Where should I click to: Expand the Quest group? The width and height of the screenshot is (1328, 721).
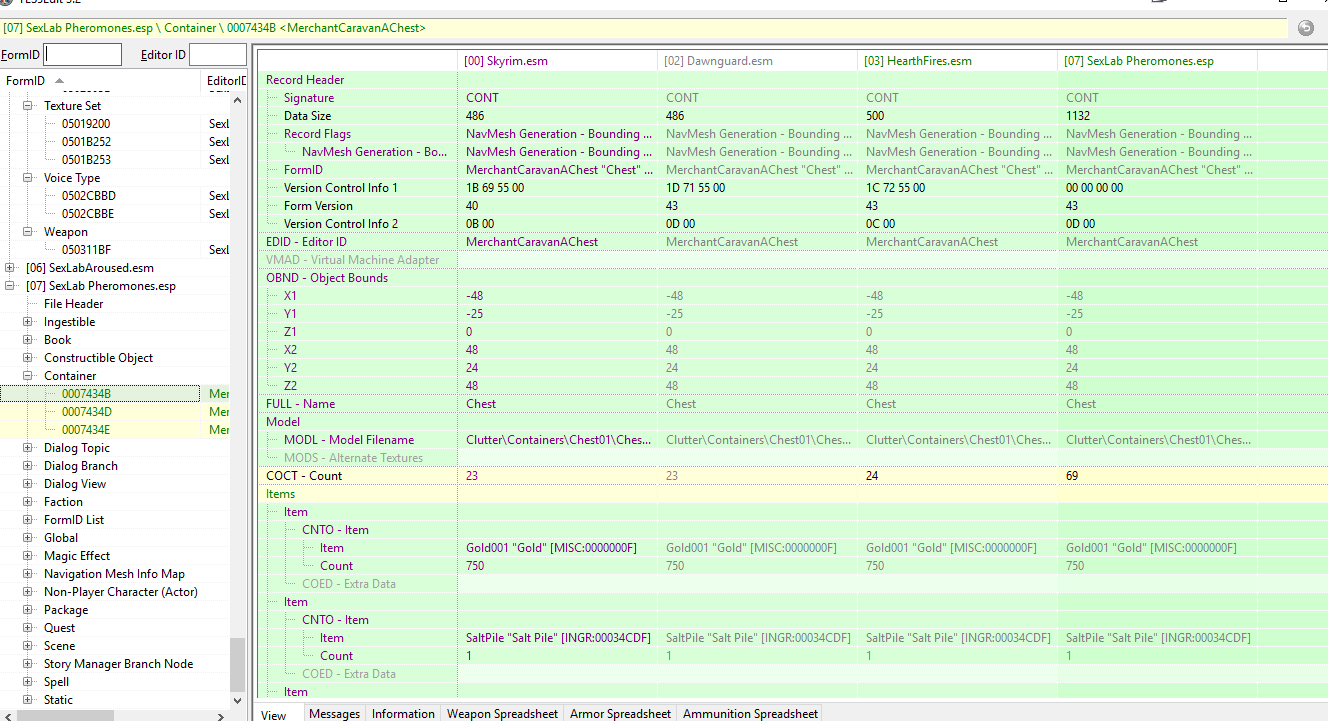[28, 628]
